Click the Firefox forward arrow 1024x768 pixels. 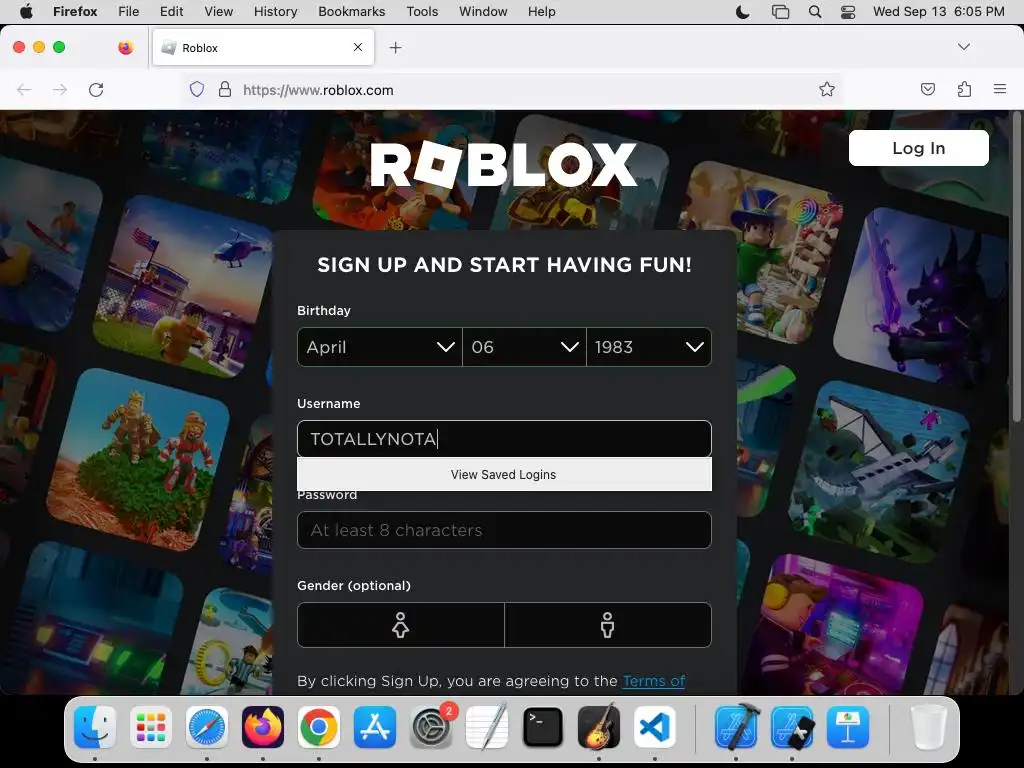click(60, 89)
